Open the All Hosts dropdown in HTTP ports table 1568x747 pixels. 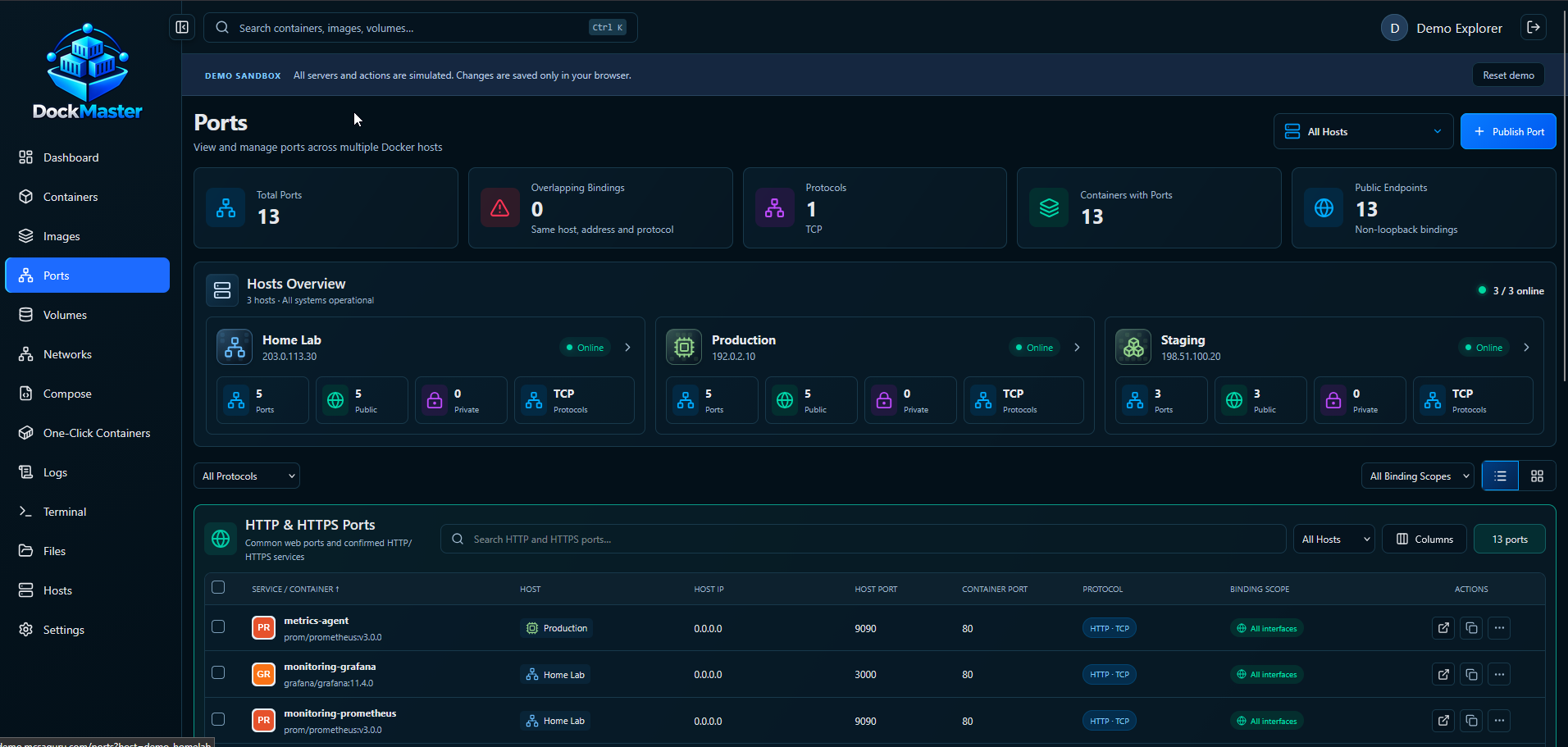pos(1333,539)
